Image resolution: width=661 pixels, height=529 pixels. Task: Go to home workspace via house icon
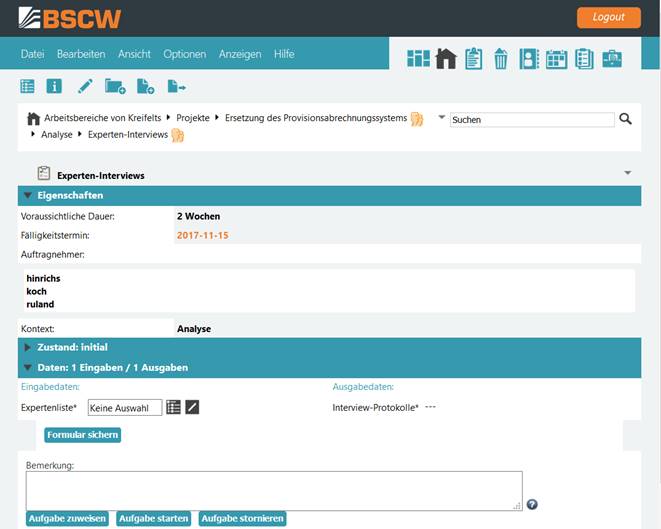(x=446, y=59)
